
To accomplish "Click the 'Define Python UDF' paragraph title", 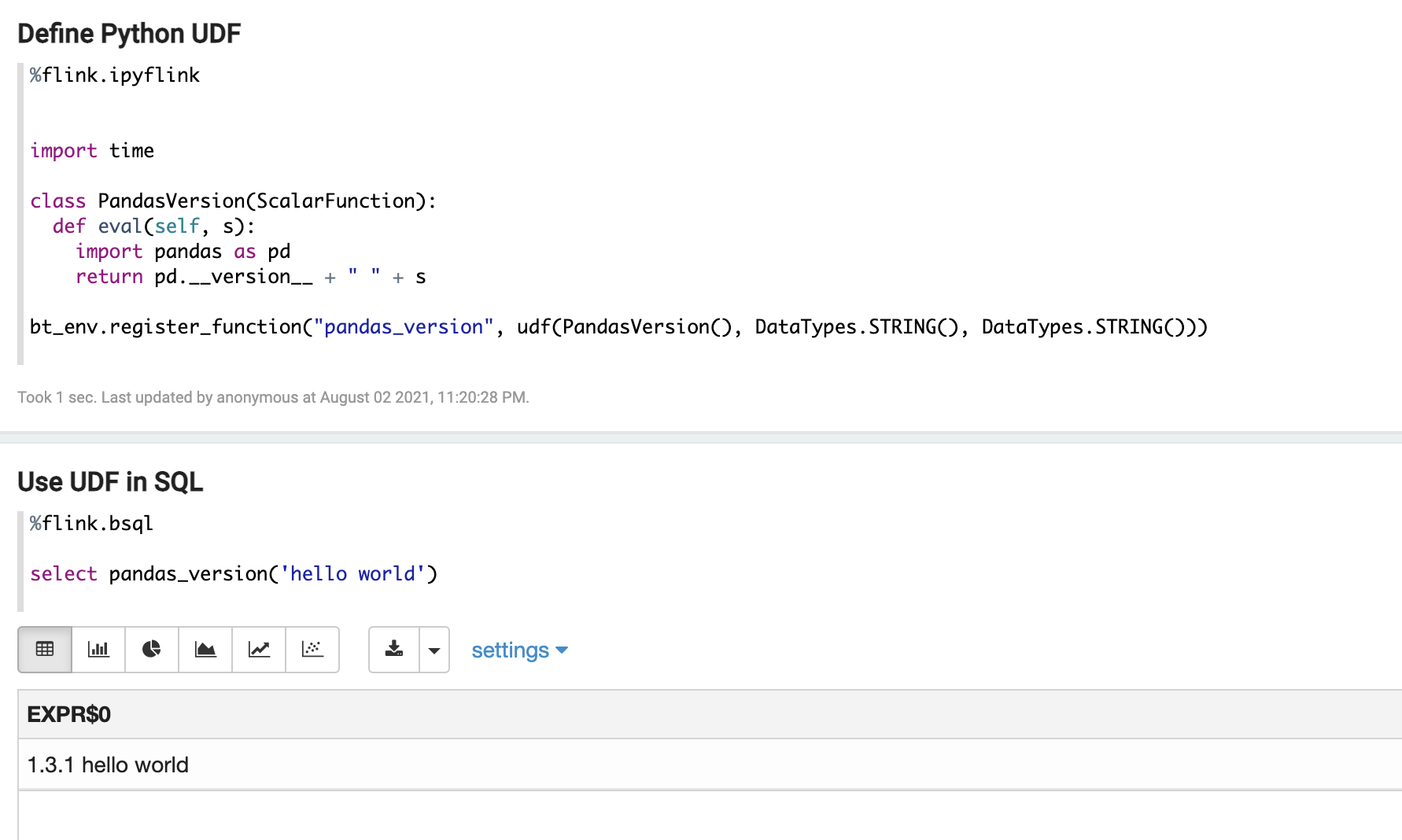I will [x=129, y=34].
